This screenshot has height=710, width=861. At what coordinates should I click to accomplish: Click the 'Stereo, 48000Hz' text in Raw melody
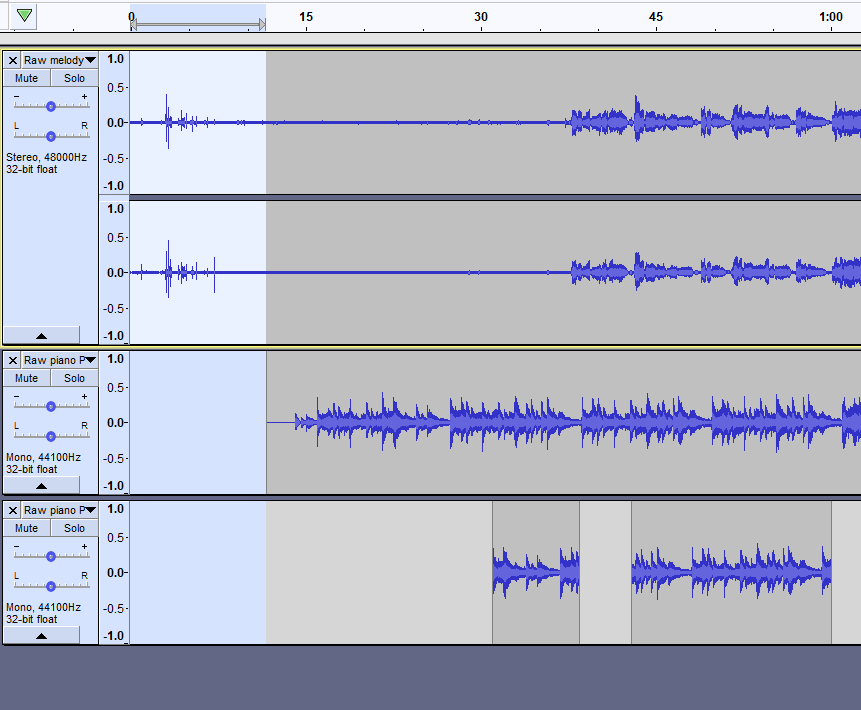[x=46, y=157]
